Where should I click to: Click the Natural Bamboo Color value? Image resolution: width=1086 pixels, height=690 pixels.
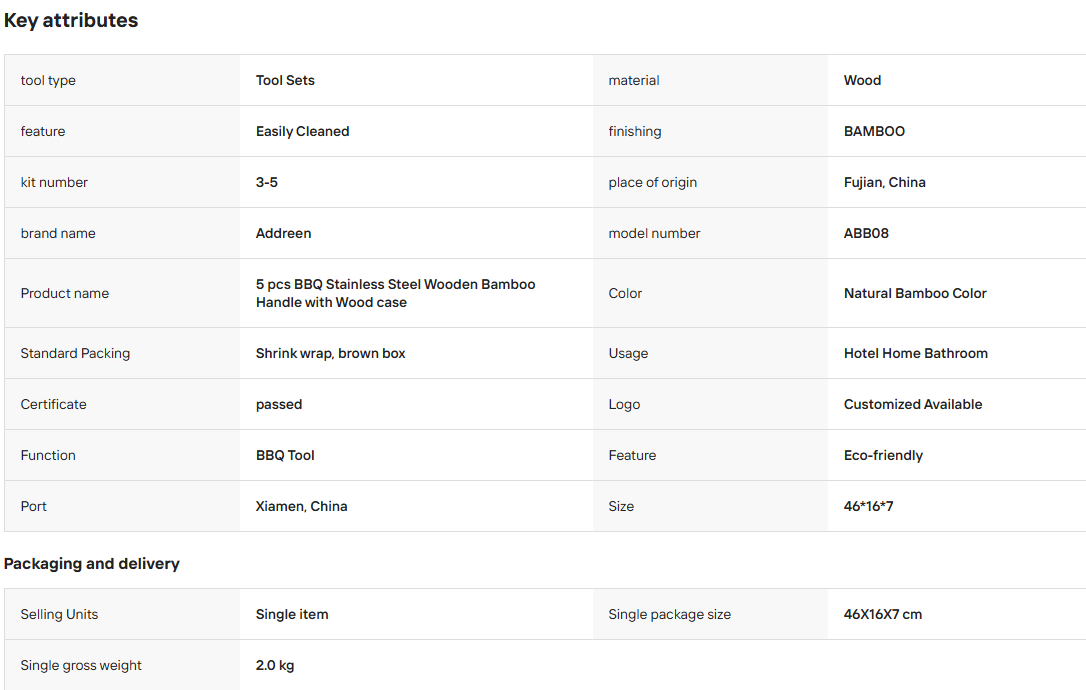[915, 293]
